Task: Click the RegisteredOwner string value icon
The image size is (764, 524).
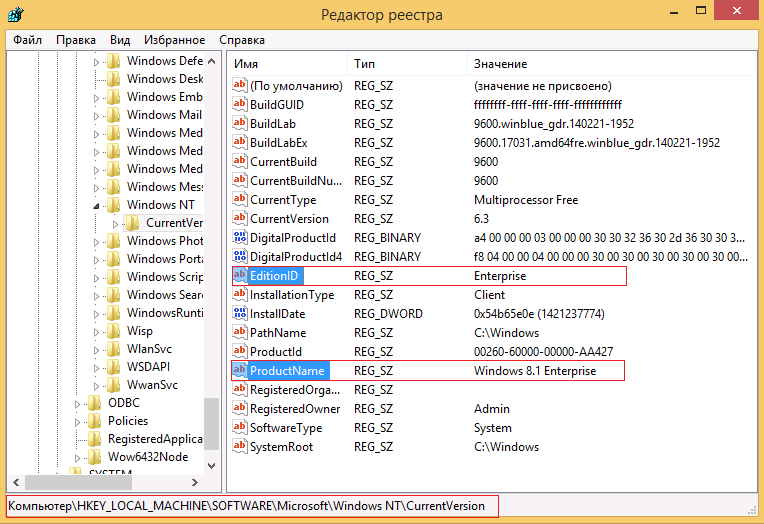Action: [239, 408]
